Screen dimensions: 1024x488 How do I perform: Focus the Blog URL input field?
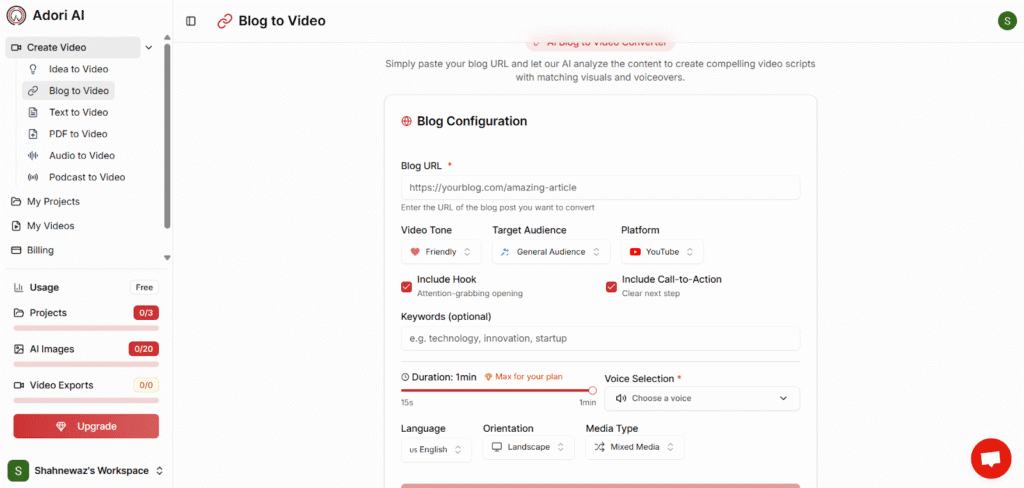tap(600, 187)
